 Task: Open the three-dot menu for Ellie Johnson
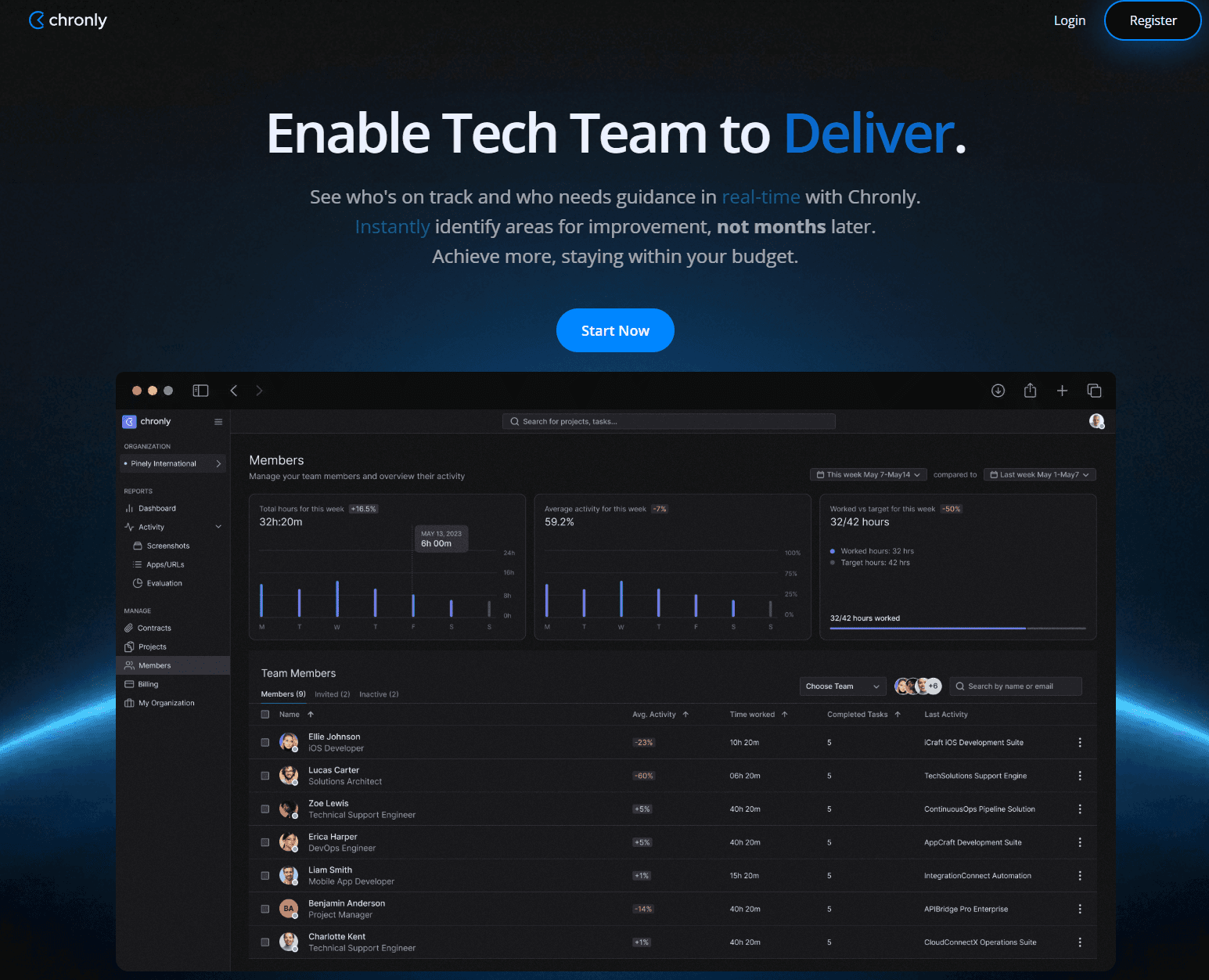(x=1080, y=742)
